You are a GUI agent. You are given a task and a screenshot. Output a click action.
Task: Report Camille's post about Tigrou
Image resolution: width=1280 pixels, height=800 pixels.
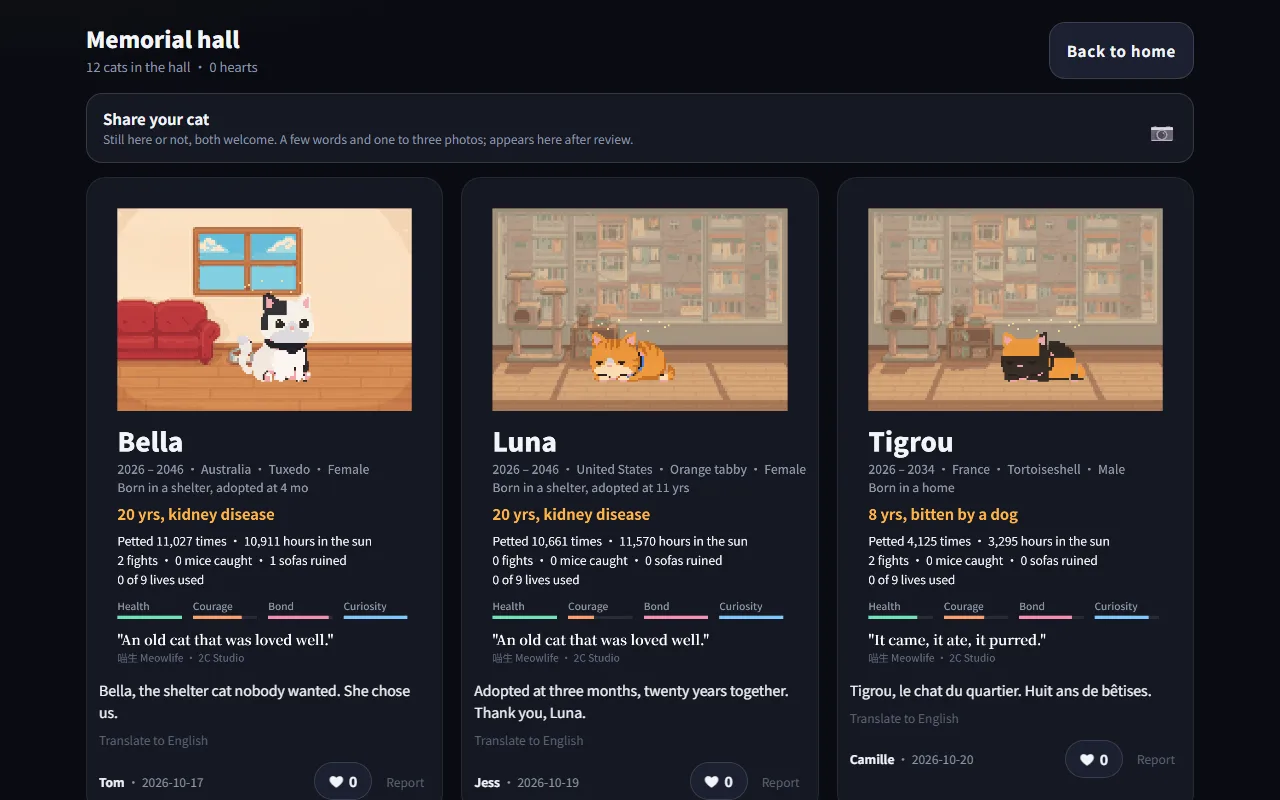[x=1156, y=760]
